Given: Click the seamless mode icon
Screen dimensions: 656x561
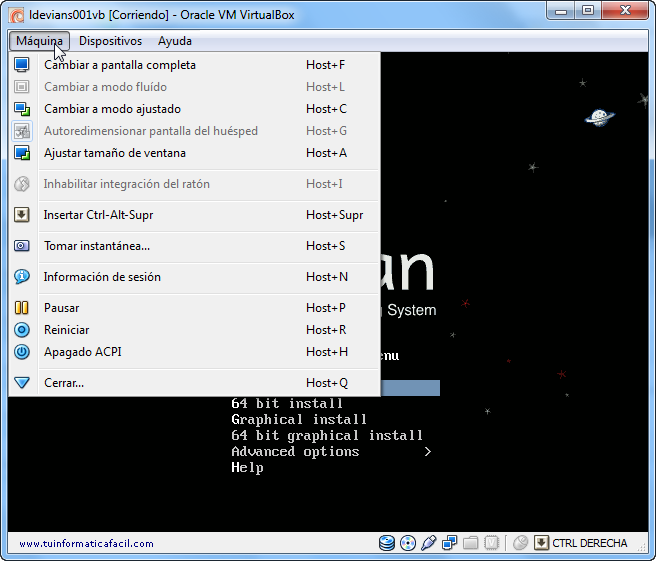Looking at the screenshot, I should [22, 87].
